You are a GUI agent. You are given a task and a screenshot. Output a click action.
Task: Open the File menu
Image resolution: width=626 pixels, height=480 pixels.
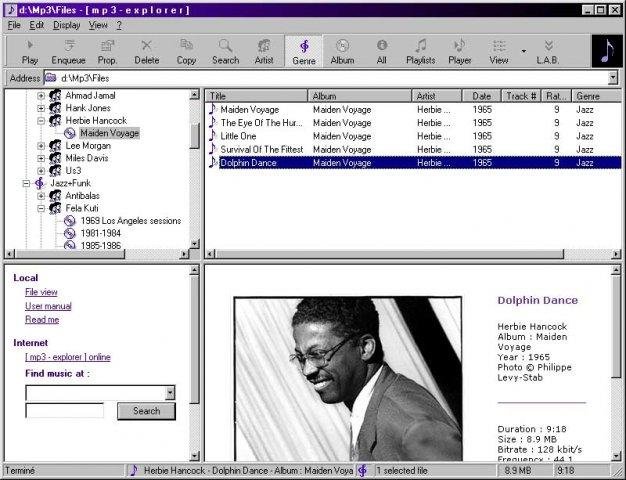point(14,25)
